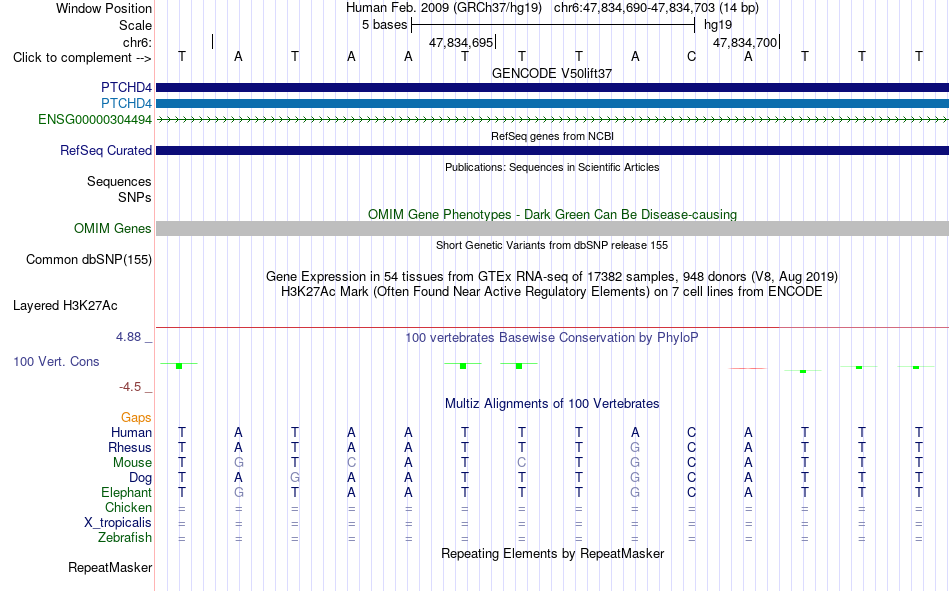Click the 47,834,695 ruler position
The height and width of the screenshot is (591, 950).
coord(461,42)
